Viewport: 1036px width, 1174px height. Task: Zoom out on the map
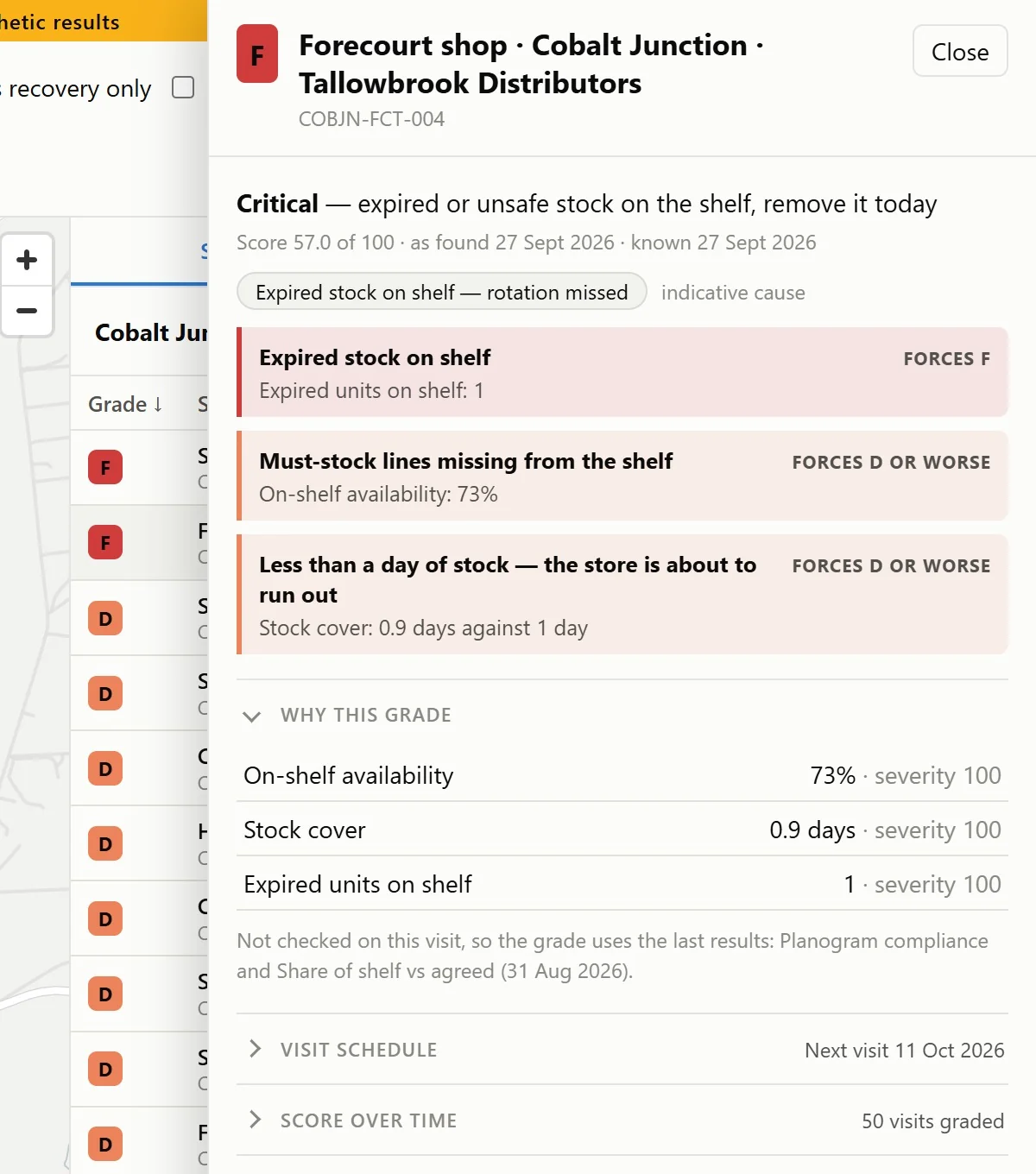coord(27,311)
